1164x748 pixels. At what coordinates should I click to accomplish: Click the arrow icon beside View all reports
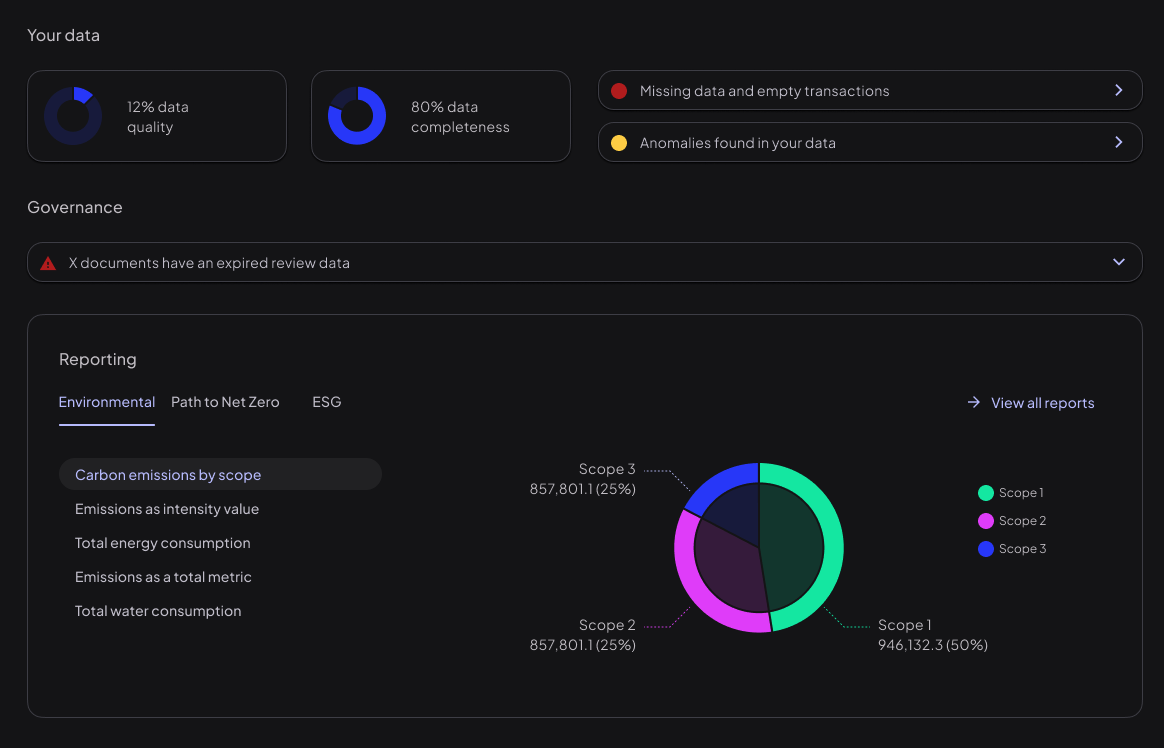click(x=974, y=402)
